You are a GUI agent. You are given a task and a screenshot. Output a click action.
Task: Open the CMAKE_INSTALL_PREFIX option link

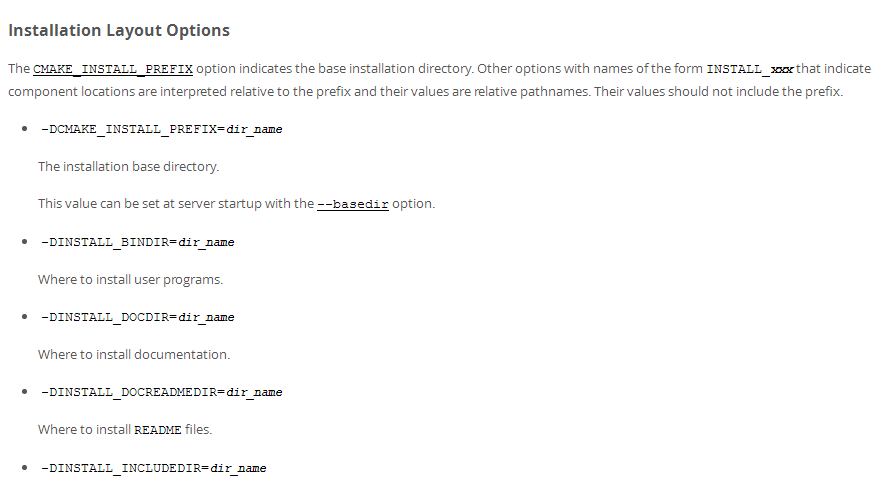113,69
